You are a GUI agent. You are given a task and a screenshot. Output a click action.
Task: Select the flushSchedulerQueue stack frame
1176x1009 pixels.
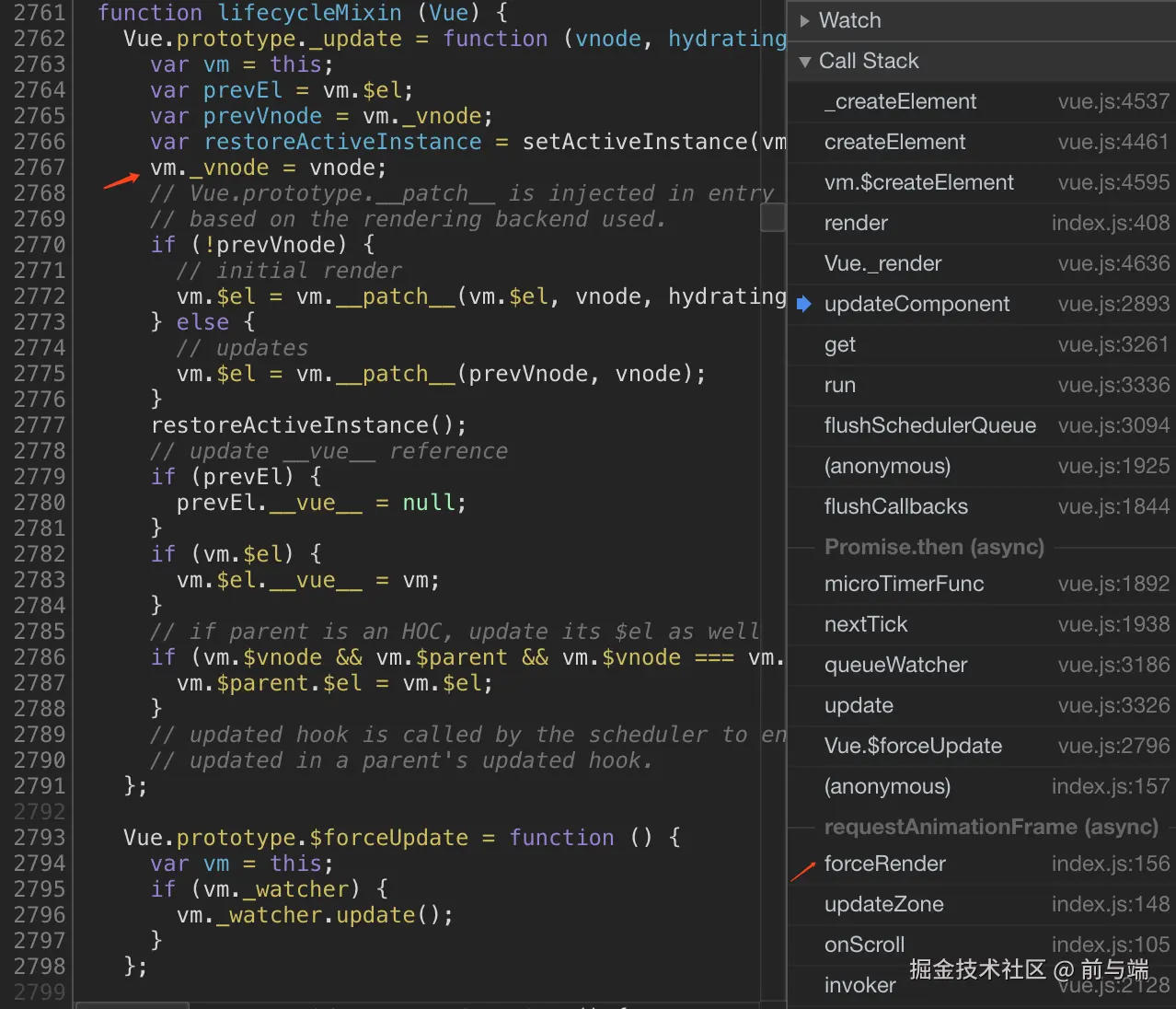pyautogui.click(x=982, y=425)
